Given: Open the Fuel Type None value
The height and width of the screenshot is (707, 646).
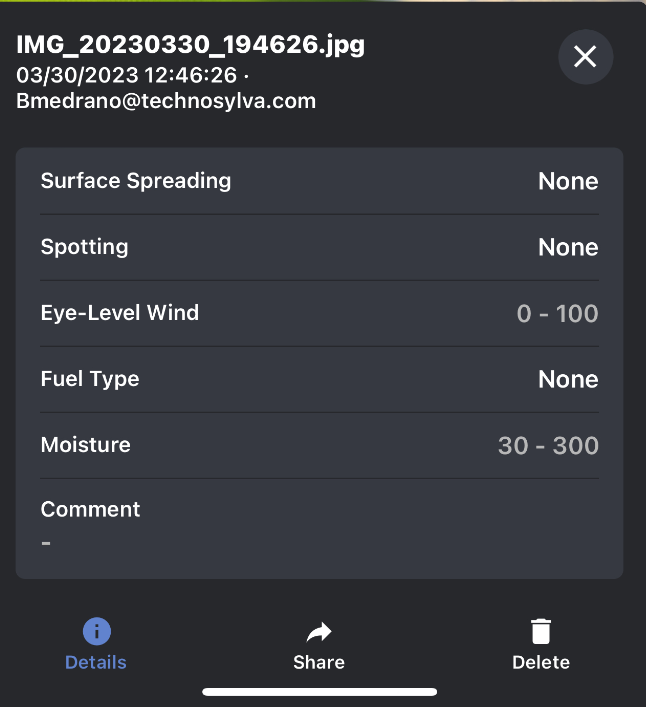Looking at the screenshot, I should coord(568,379).
